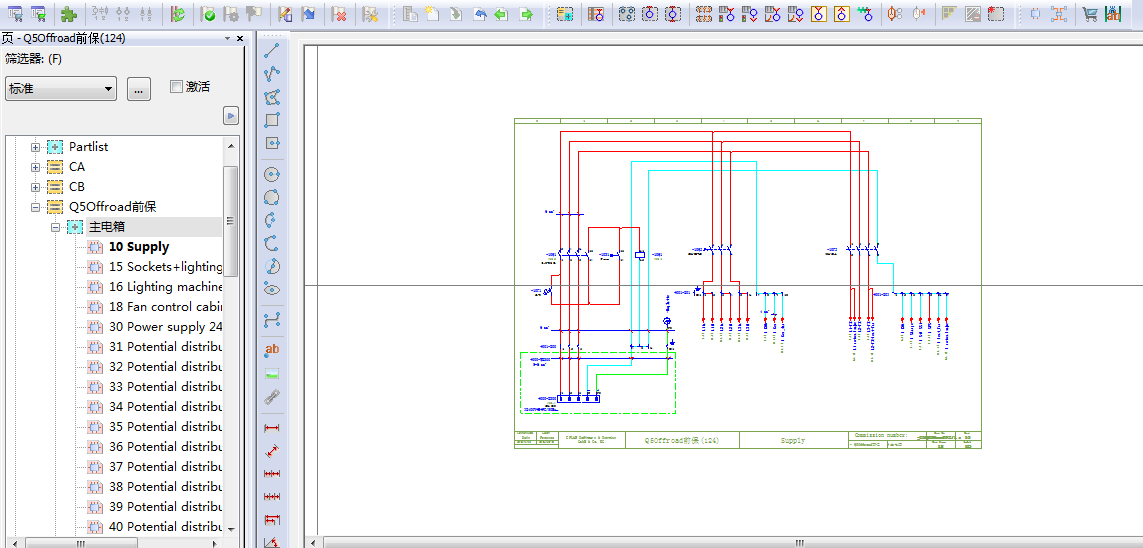
Task: Click the flag with green checkmark icon
Action: click(208, 13)
